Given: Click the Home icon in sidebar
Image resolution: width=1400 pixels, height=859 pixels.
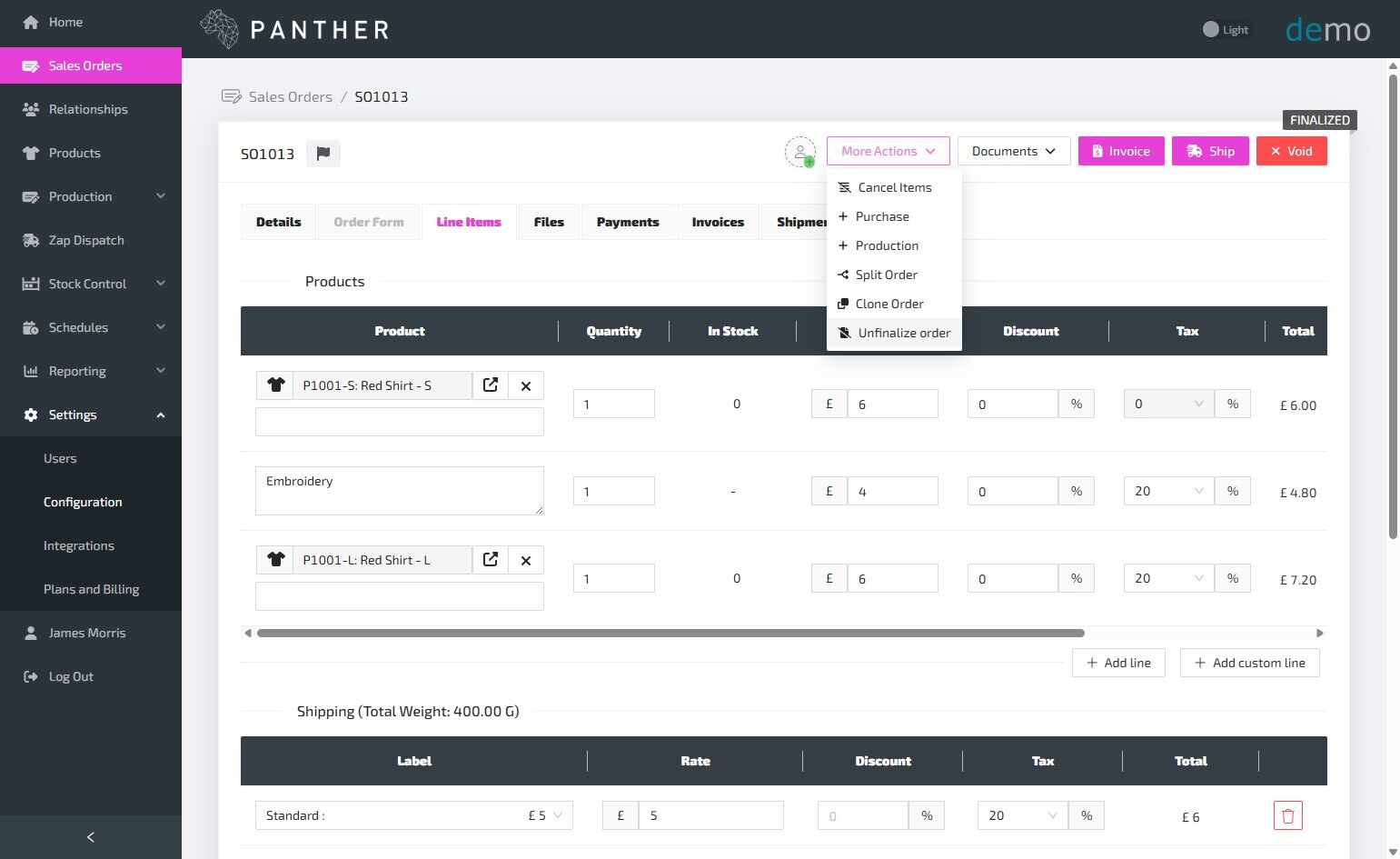Looking at the screenshot, I should [x=31, y=22].
